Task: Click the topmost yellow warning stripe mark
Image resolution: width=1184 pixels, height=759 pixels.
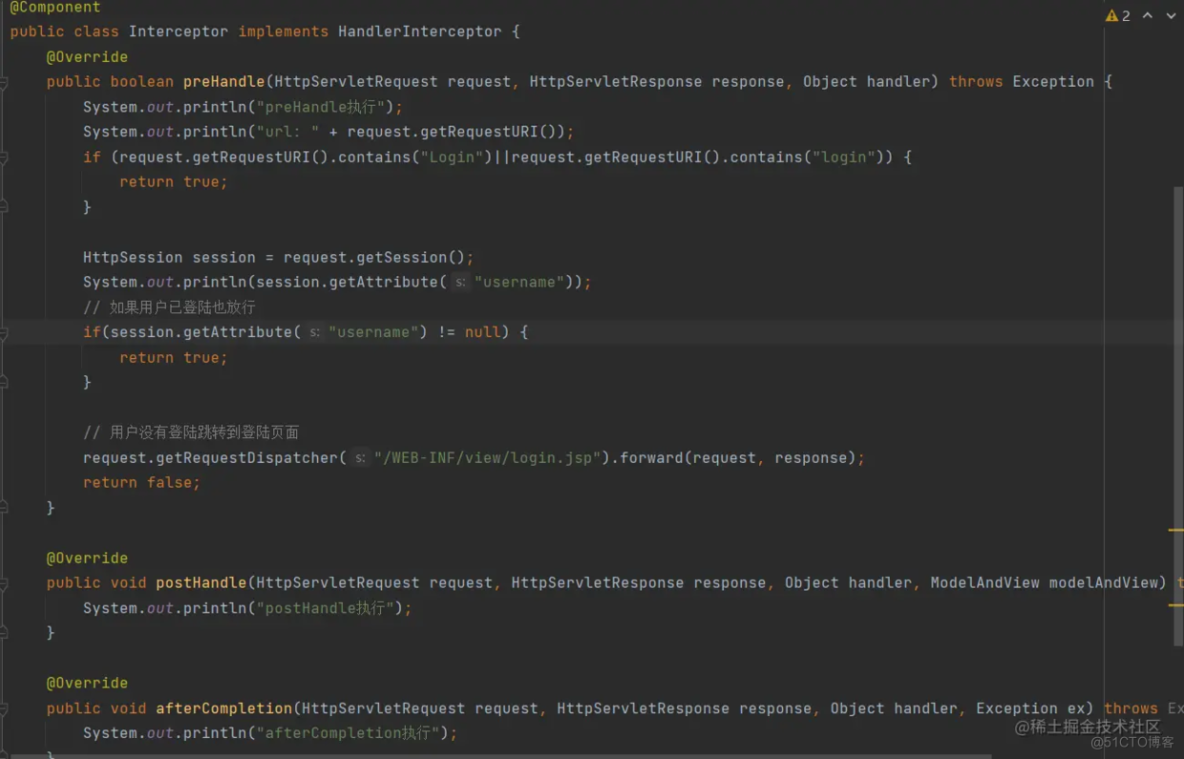Action: [x=1176, y=529]
